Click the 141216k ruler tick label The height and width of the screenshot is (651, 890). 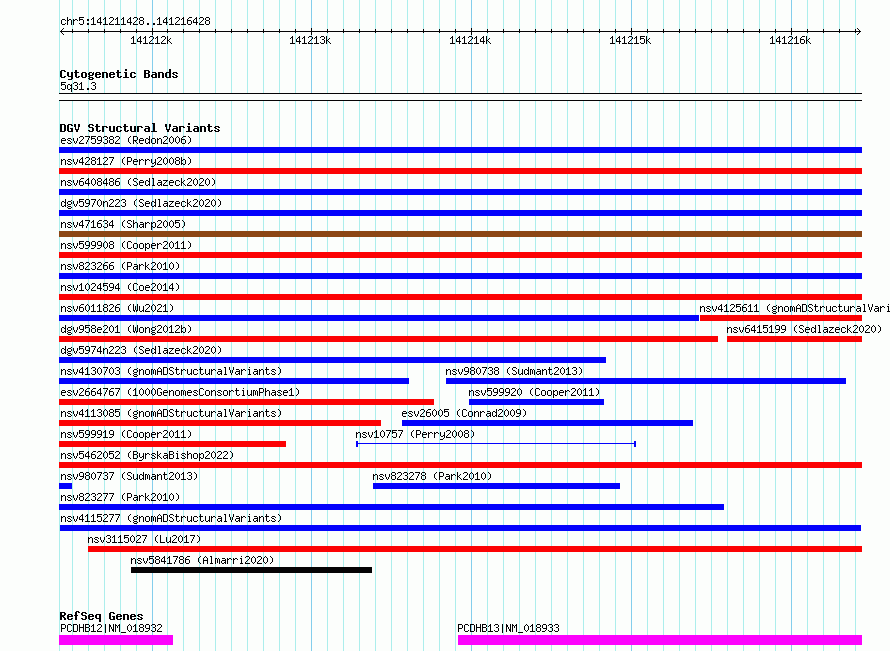click(790, 40)
